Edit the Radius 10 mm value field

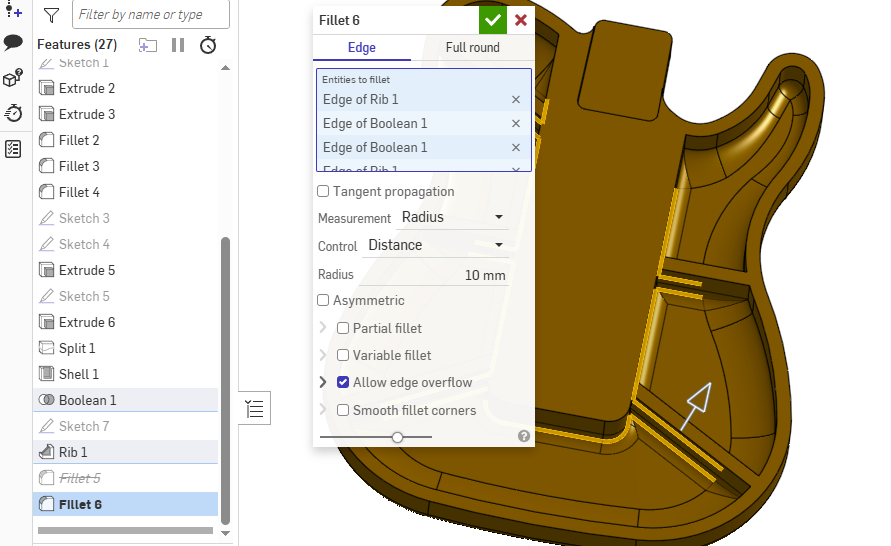pos(435,275)
